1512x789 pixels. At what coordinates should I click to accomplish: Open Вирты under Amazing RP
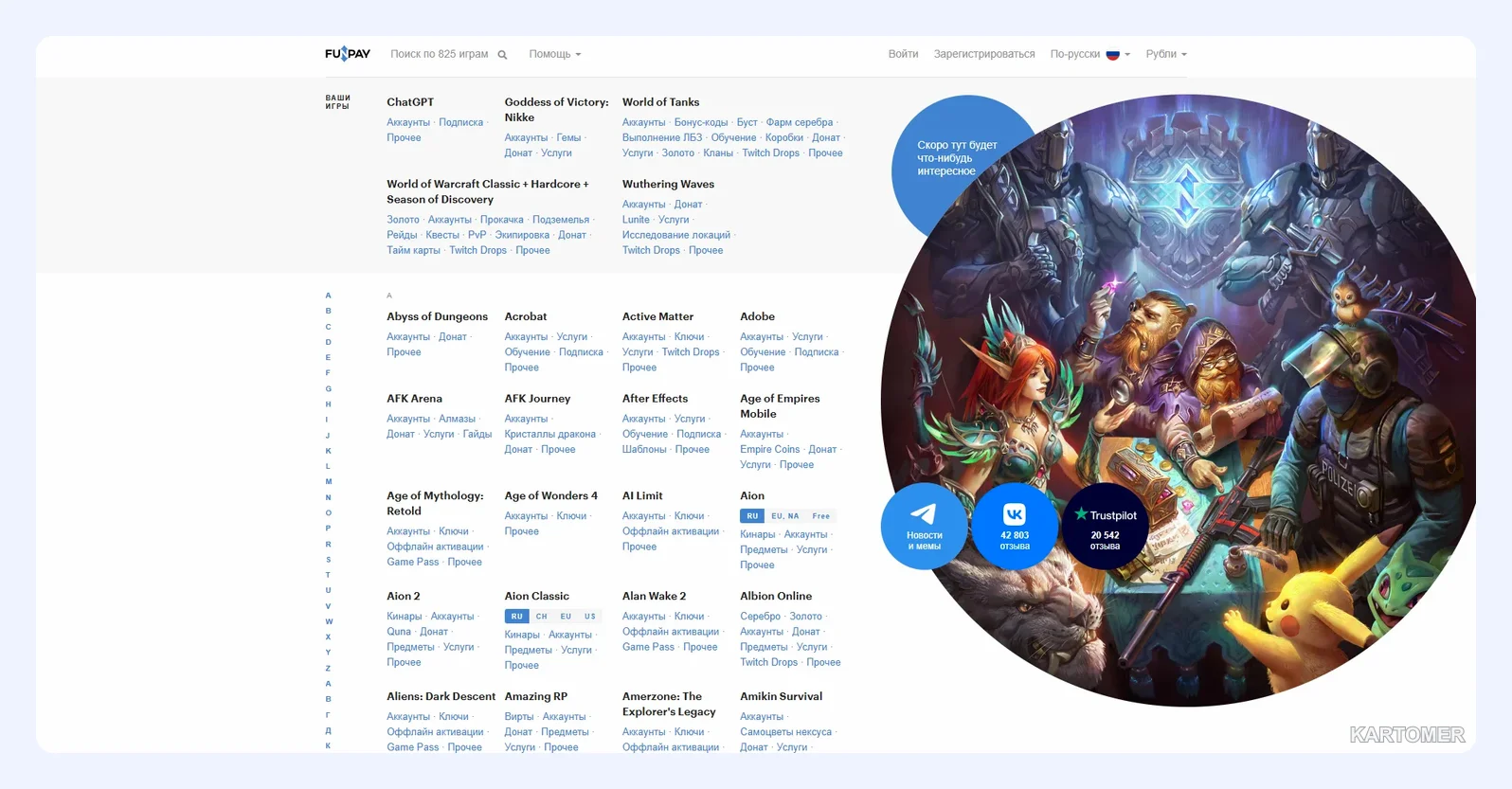[x=519, y=717]
